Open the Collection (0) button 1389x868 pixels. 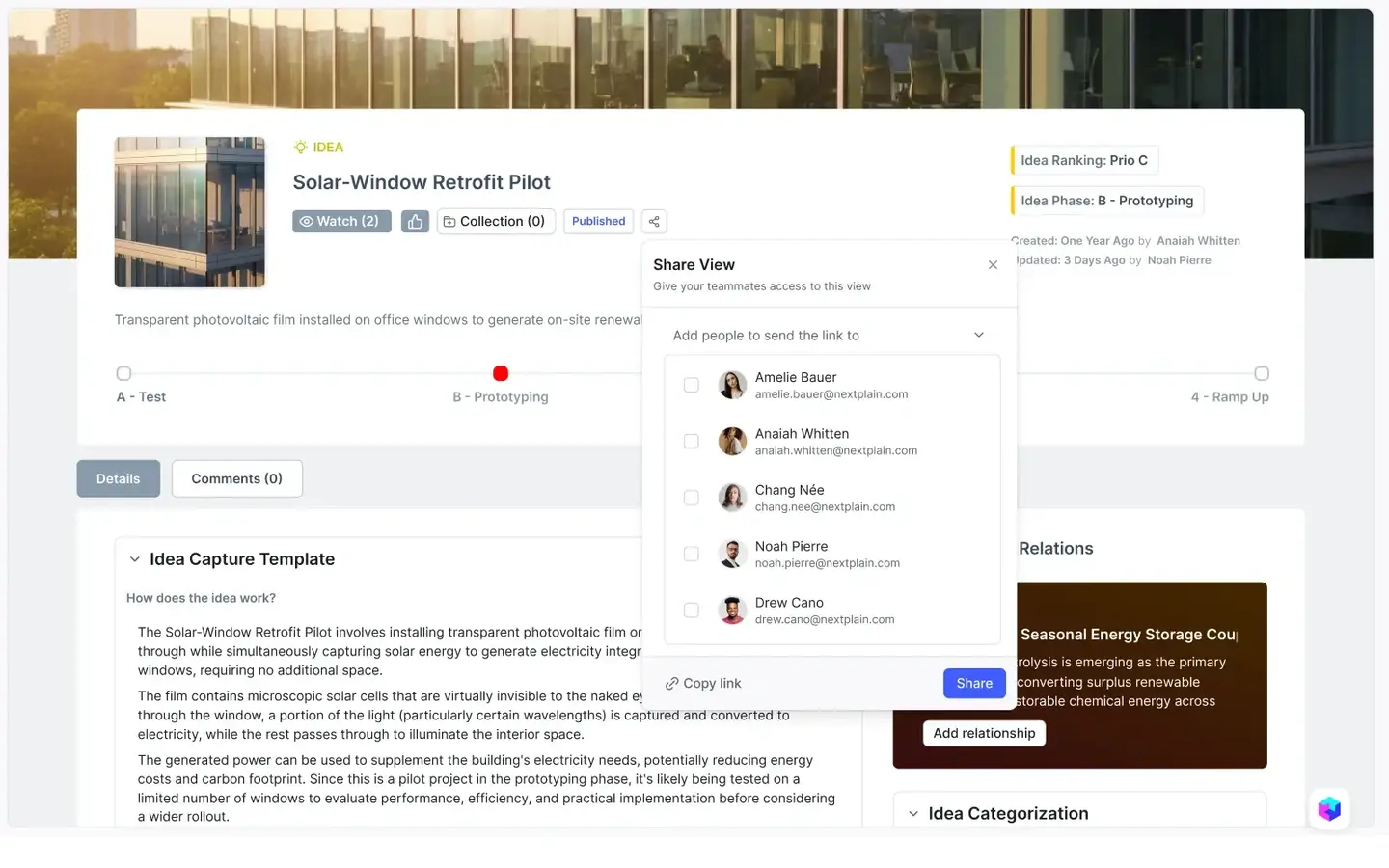496,222
